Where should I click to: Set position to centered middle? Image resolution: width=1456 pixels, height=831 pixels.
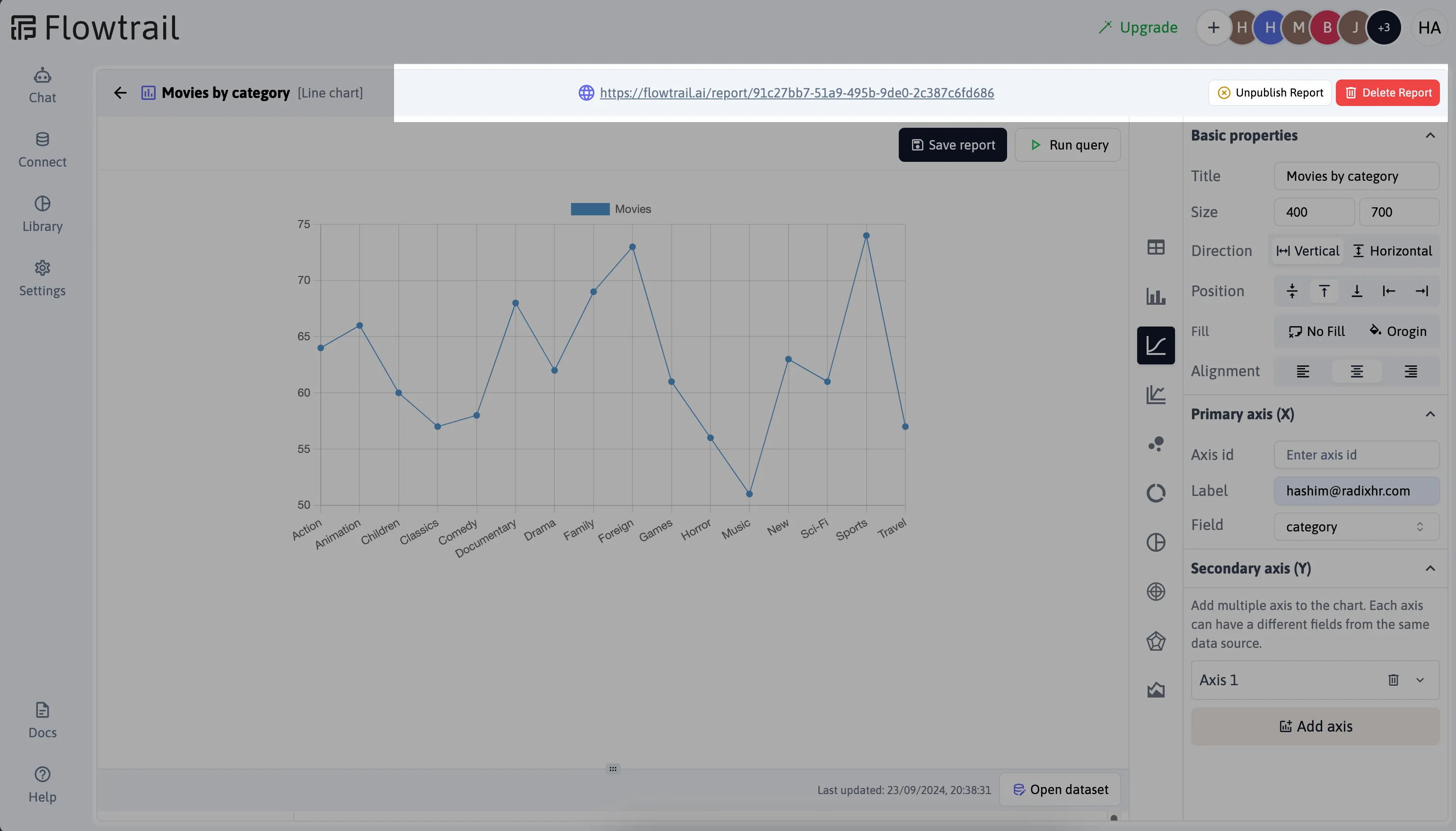tap(1292, 291)
